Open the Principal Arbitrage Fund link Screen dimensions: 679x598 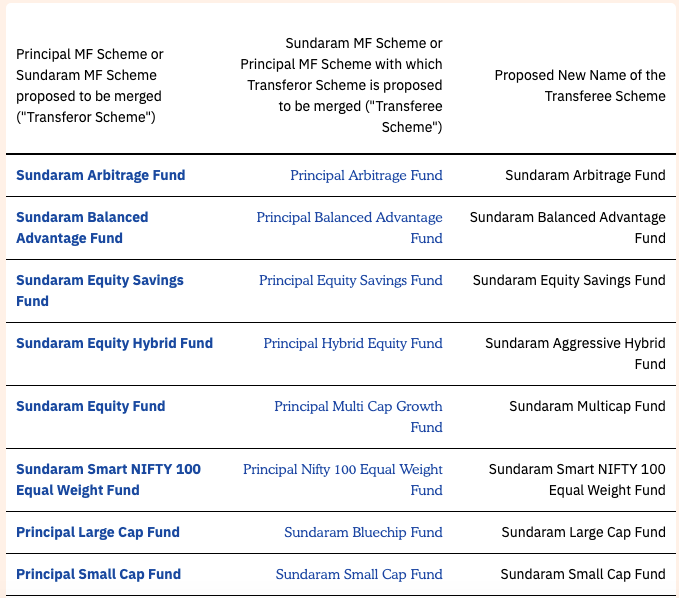point(366,175)
